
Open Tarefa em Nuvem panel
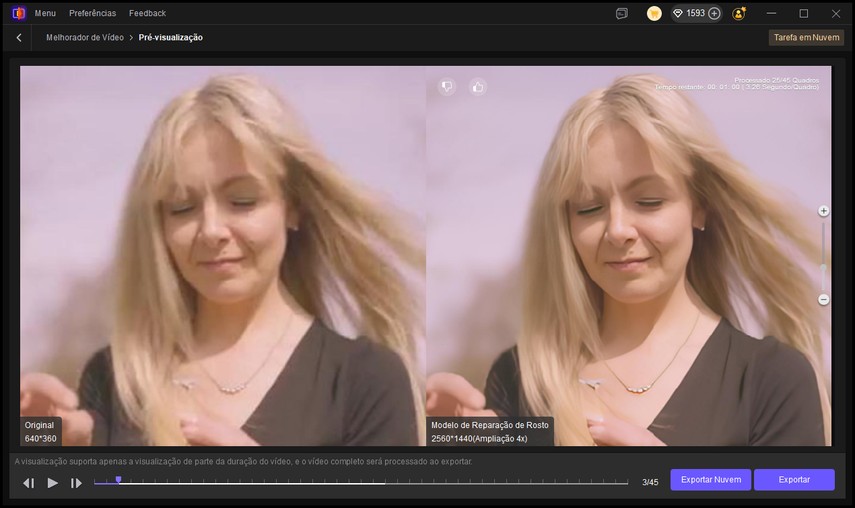point(805,37)
